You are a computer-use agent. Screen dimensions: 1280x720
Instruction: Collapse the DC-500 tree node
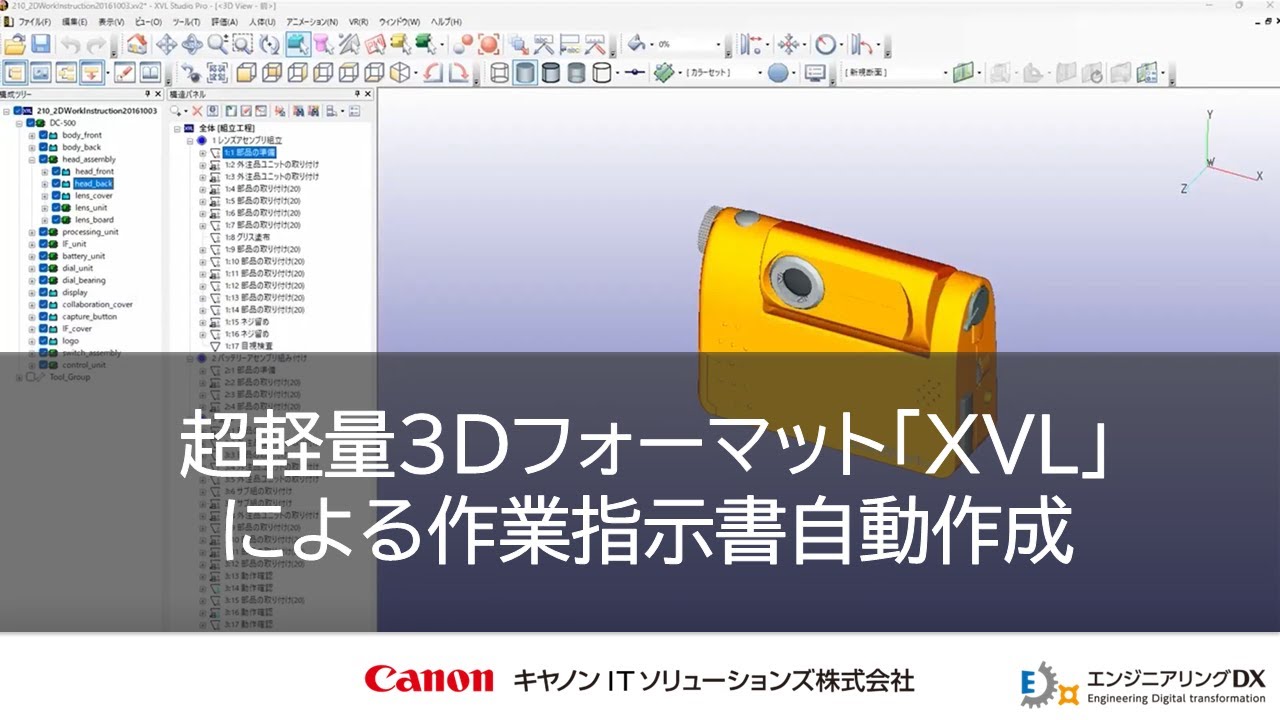[x=19, y=123]
